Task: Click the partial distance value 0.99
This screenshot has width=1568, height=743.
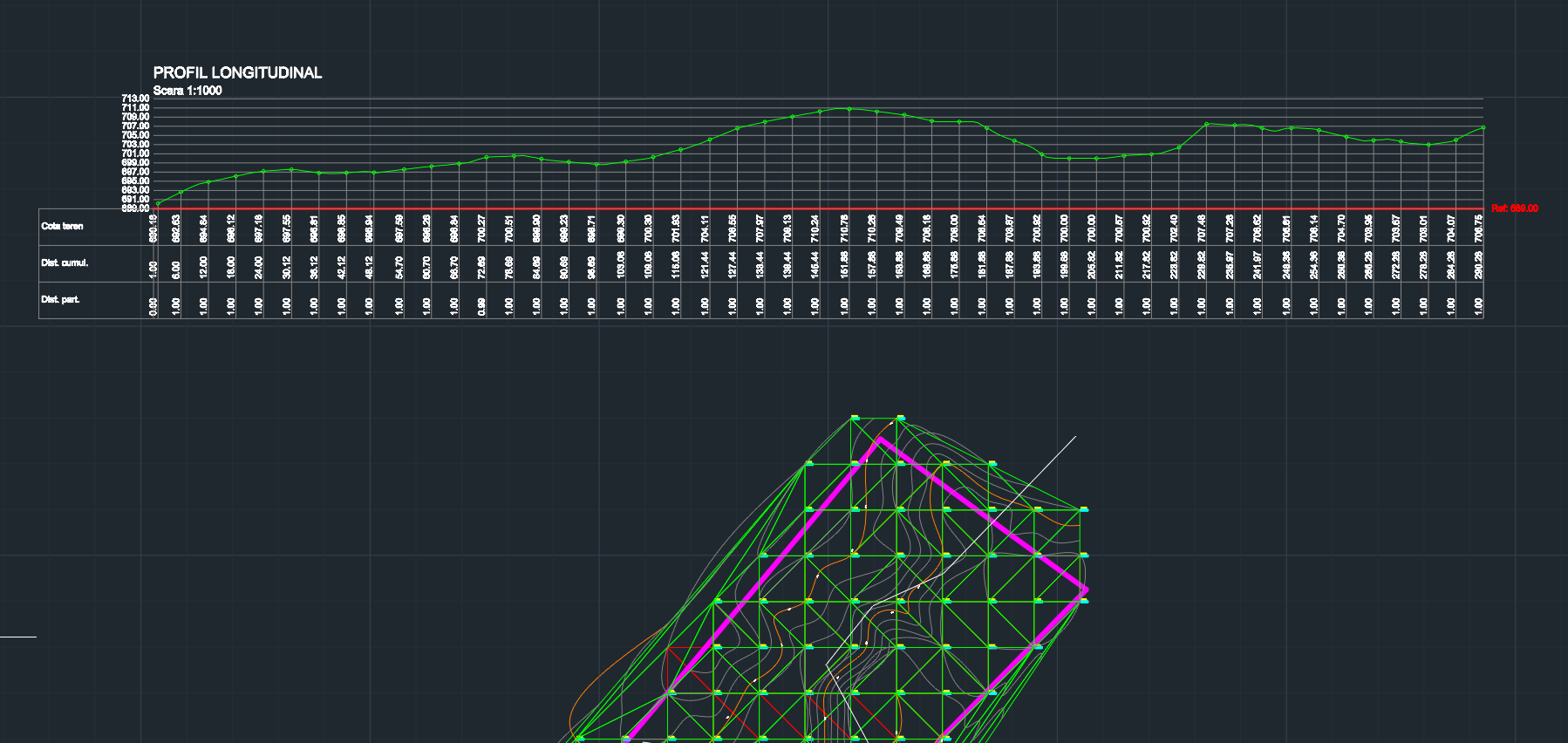Action: pos(482,305)
